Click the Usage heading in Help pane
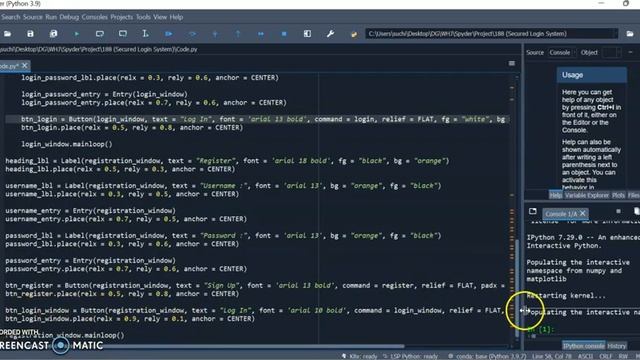 tap(572, 75)
